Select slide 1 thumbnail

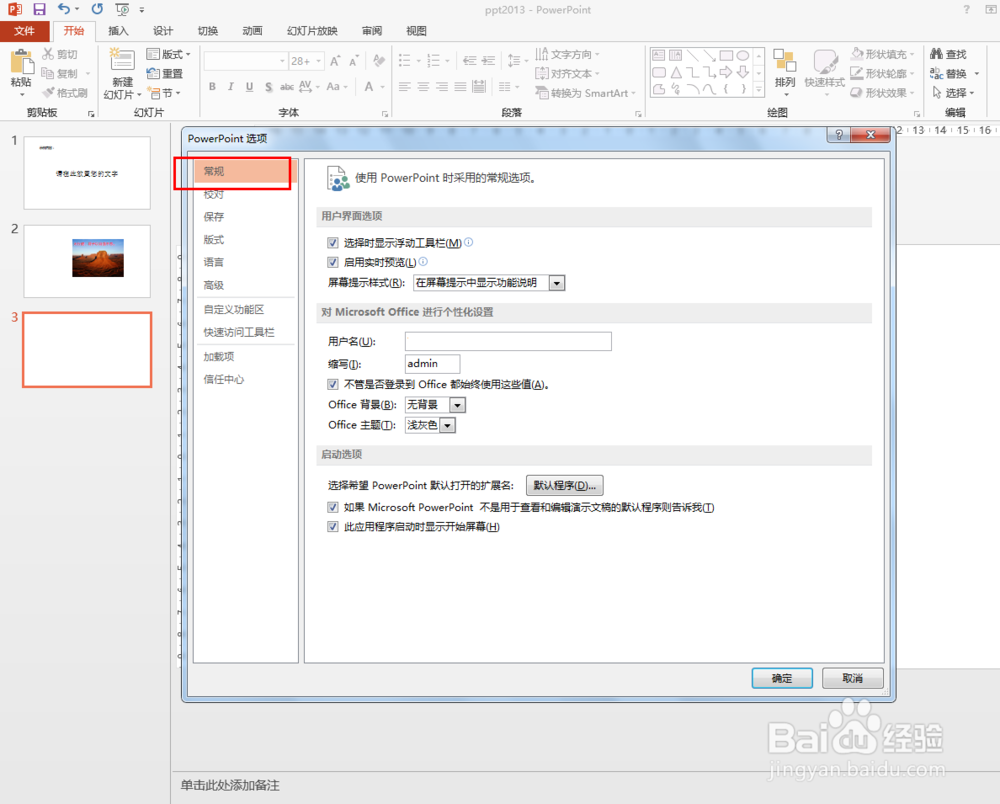pos(87,173)
